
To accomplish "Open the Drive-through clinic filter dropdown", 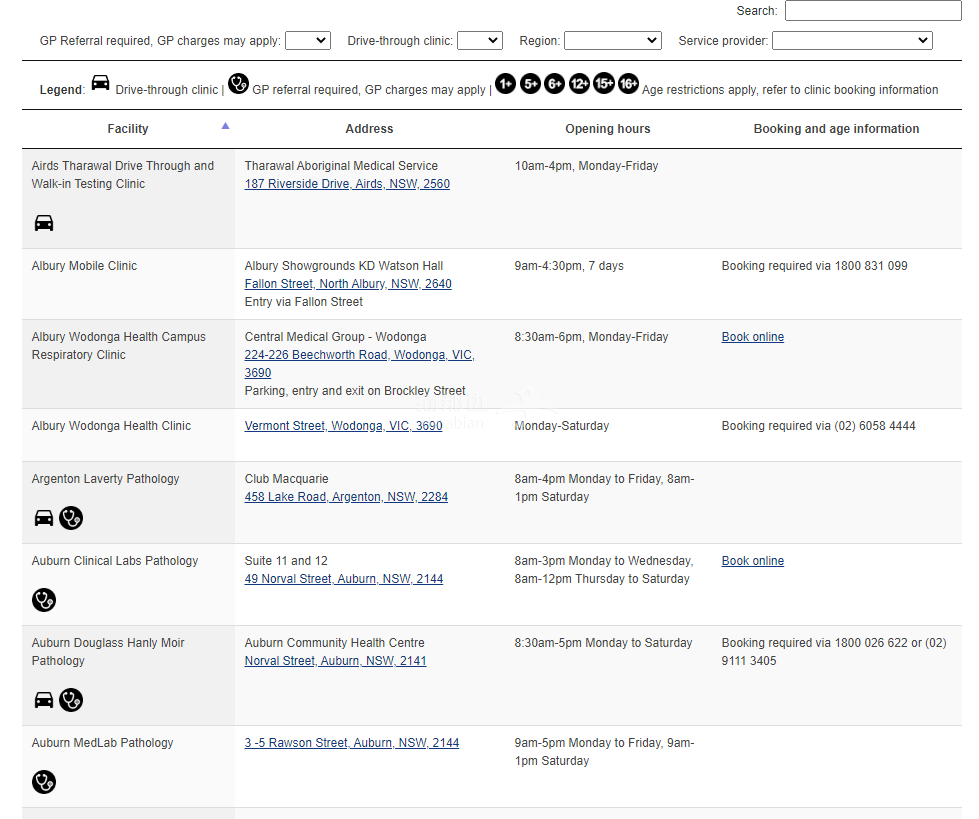I will tap(480, 41).
